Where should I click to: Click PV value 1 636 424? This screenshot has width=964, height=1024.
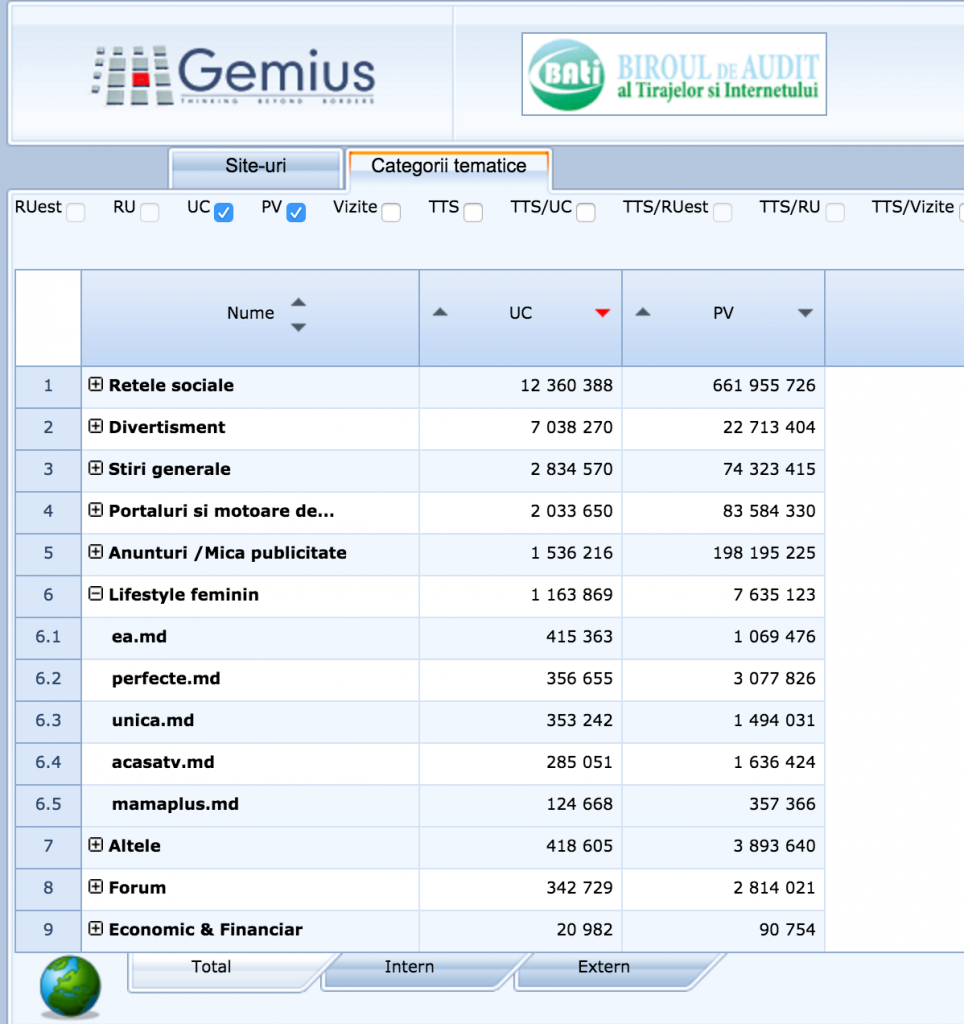click(x=774, y=762)
